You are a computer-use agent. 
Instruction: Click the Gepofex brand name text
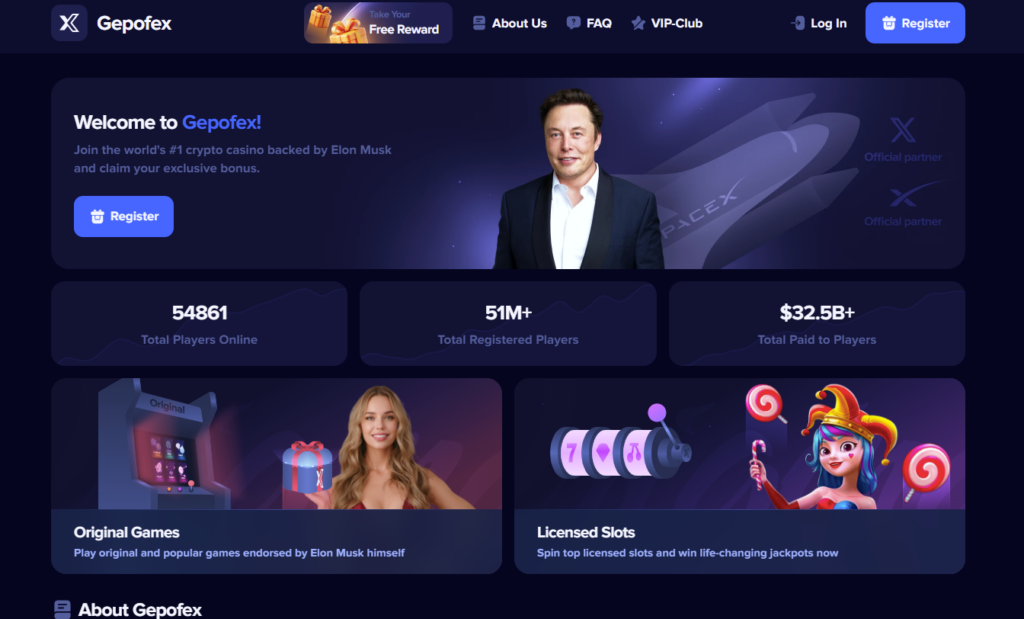pos(134,24)
